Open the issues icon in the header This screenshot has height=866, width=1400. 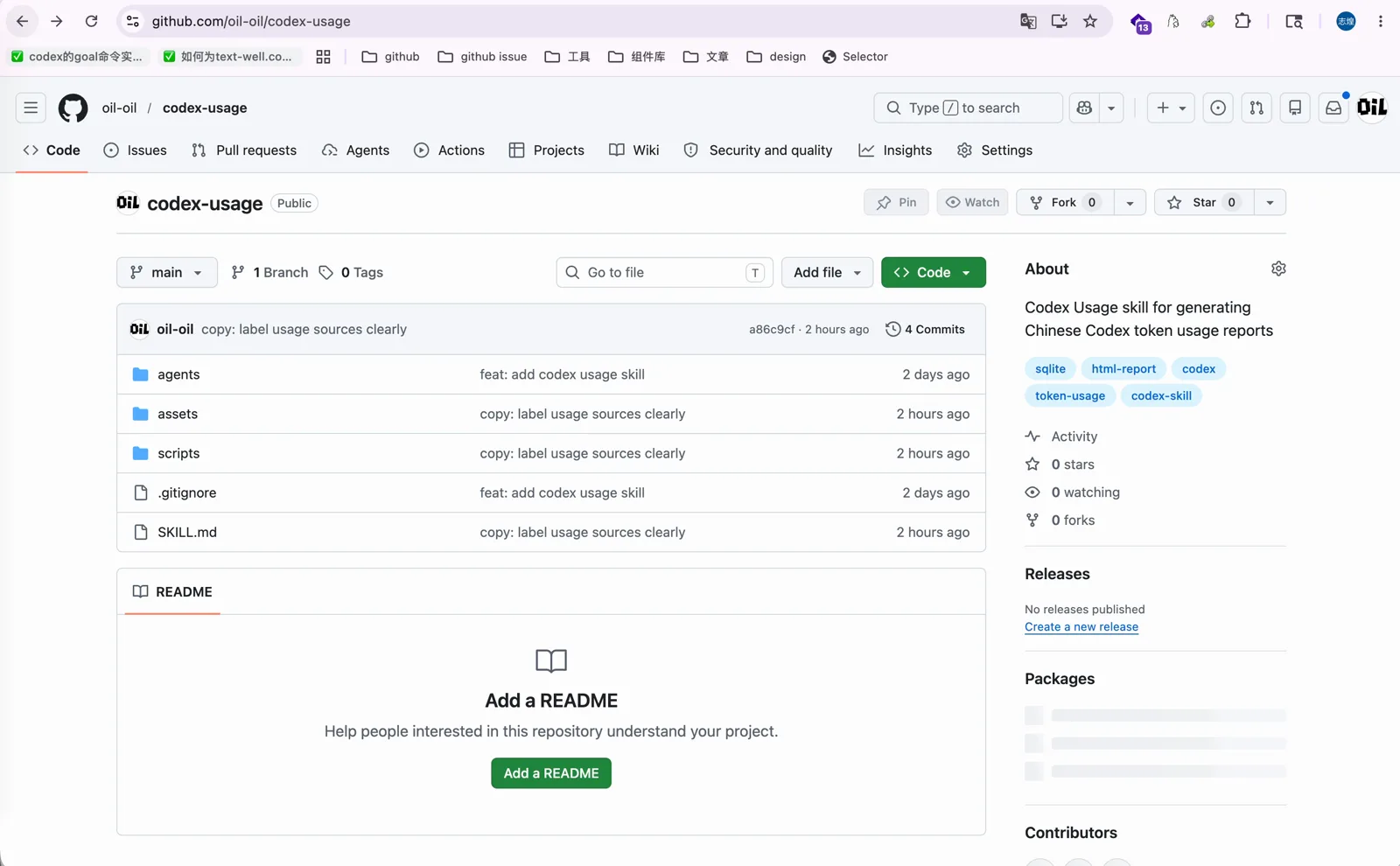[x=1218, y=108]
